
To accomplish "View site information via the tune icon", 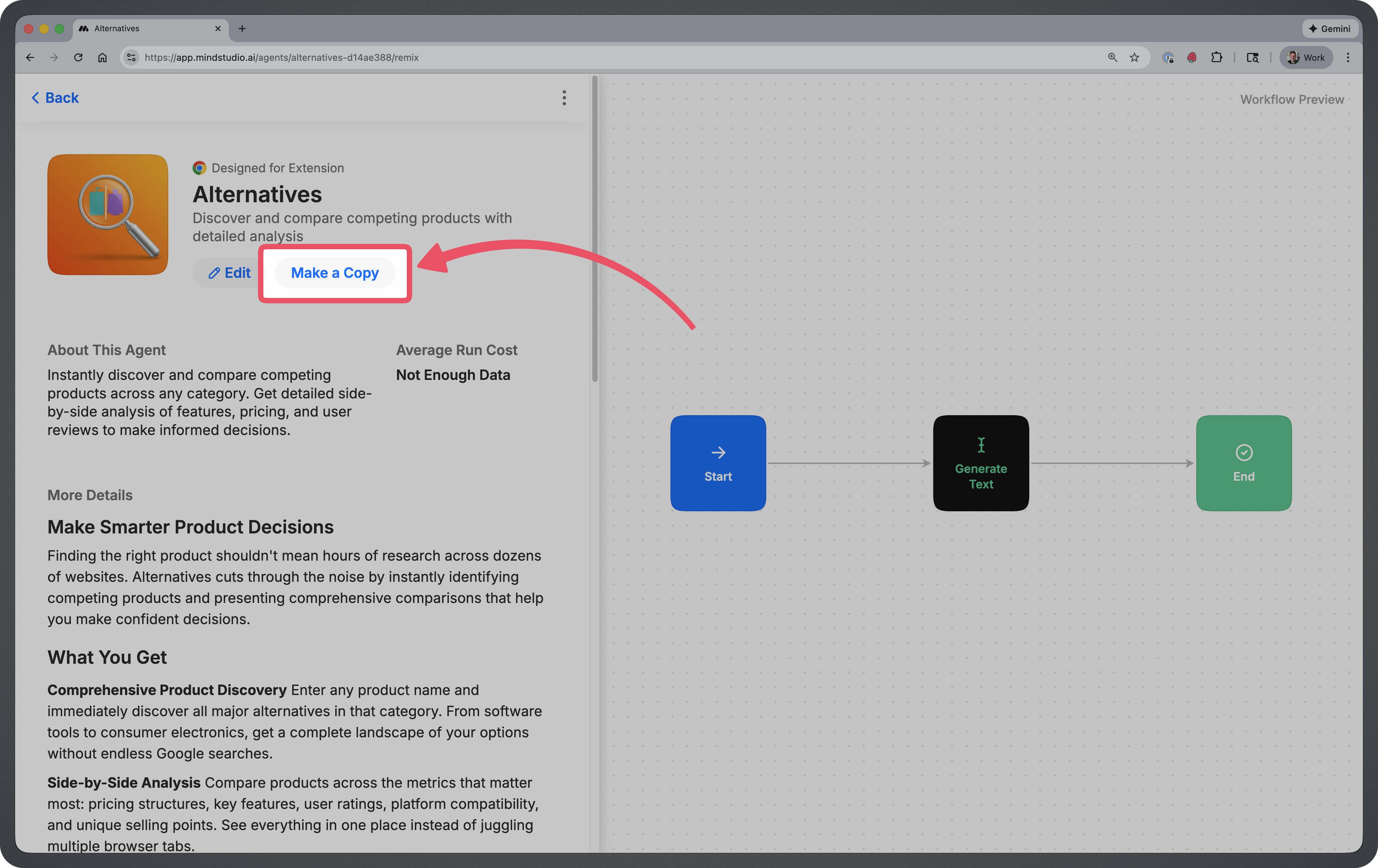I will [x=131, y=57].
